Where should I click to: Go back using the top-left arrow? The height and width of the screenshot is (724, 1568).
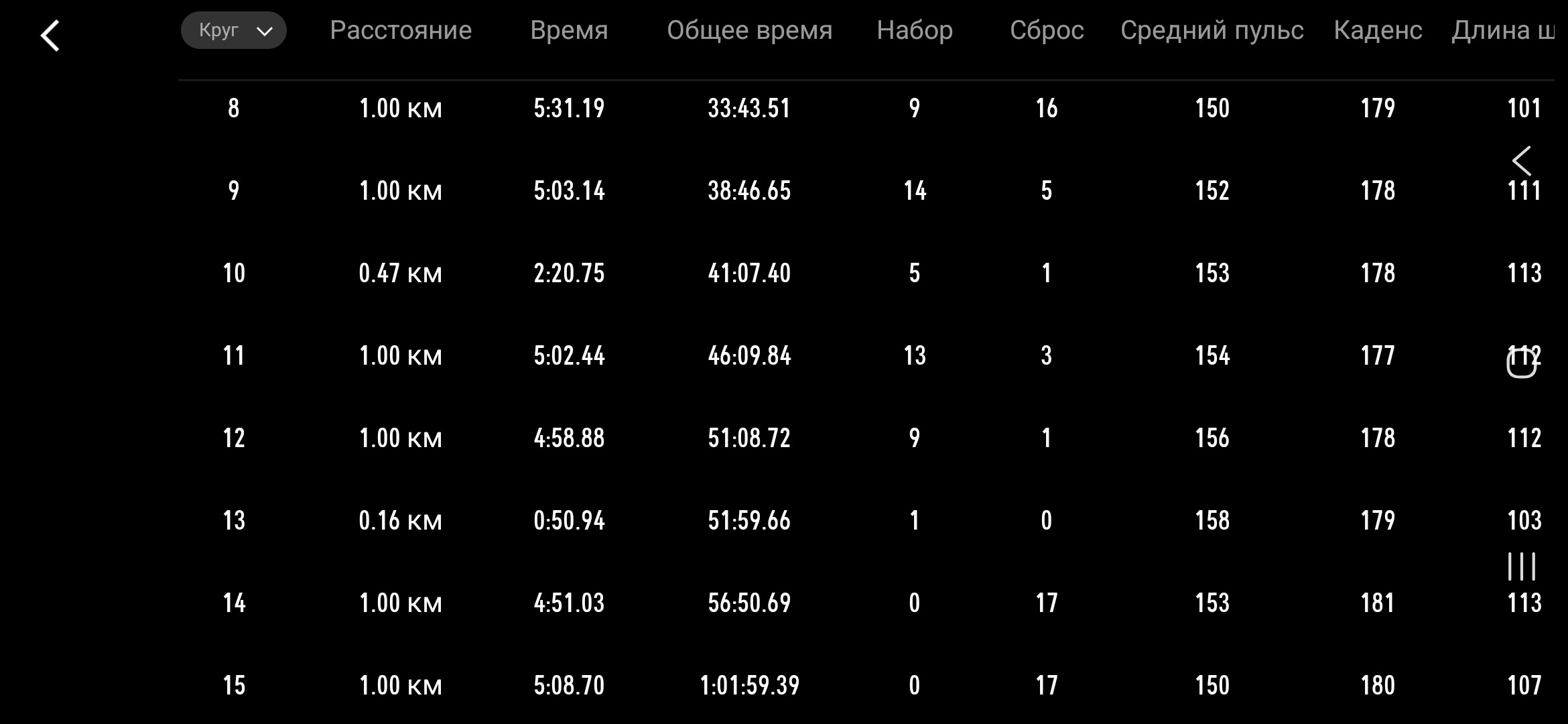click(50, 36)
